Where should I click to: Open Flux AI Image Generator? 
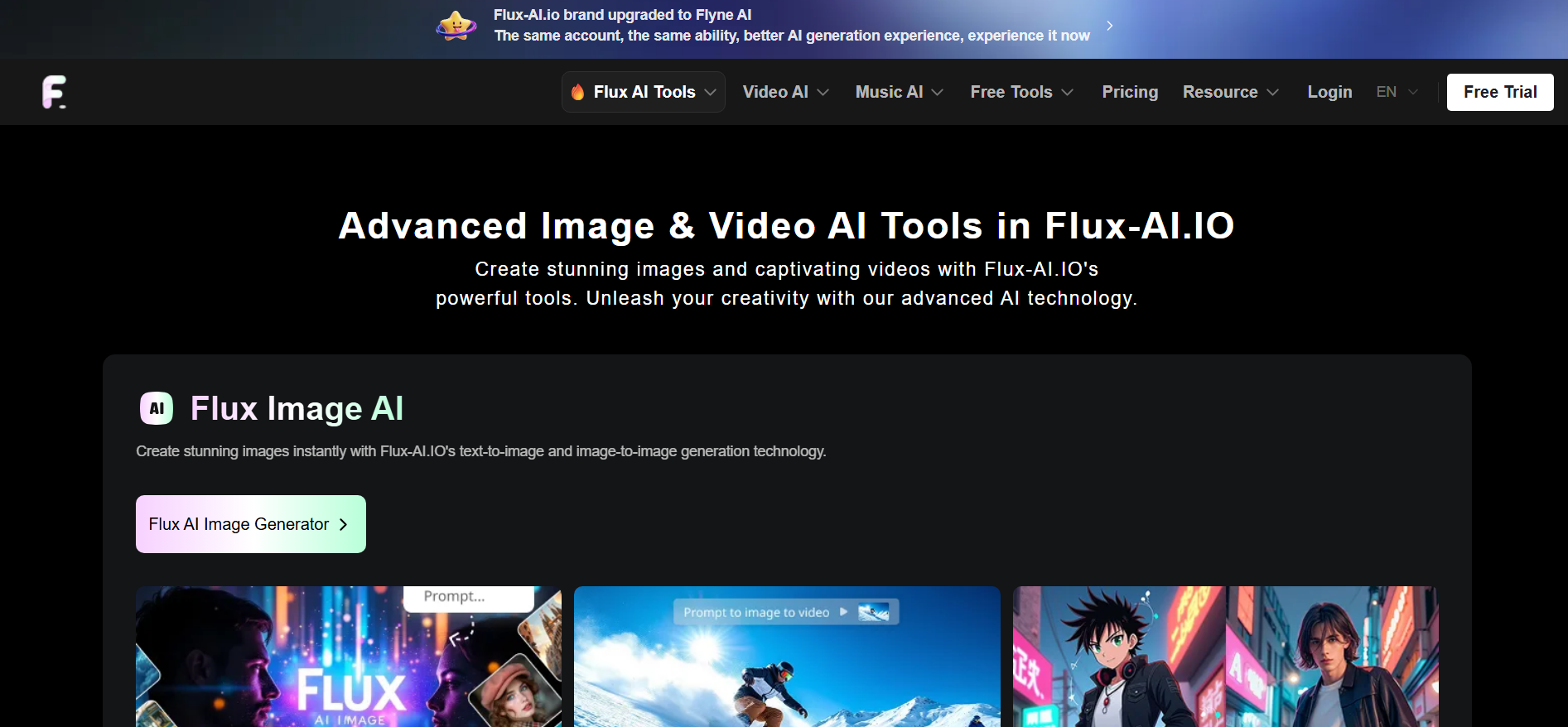(x=251, y=524)
